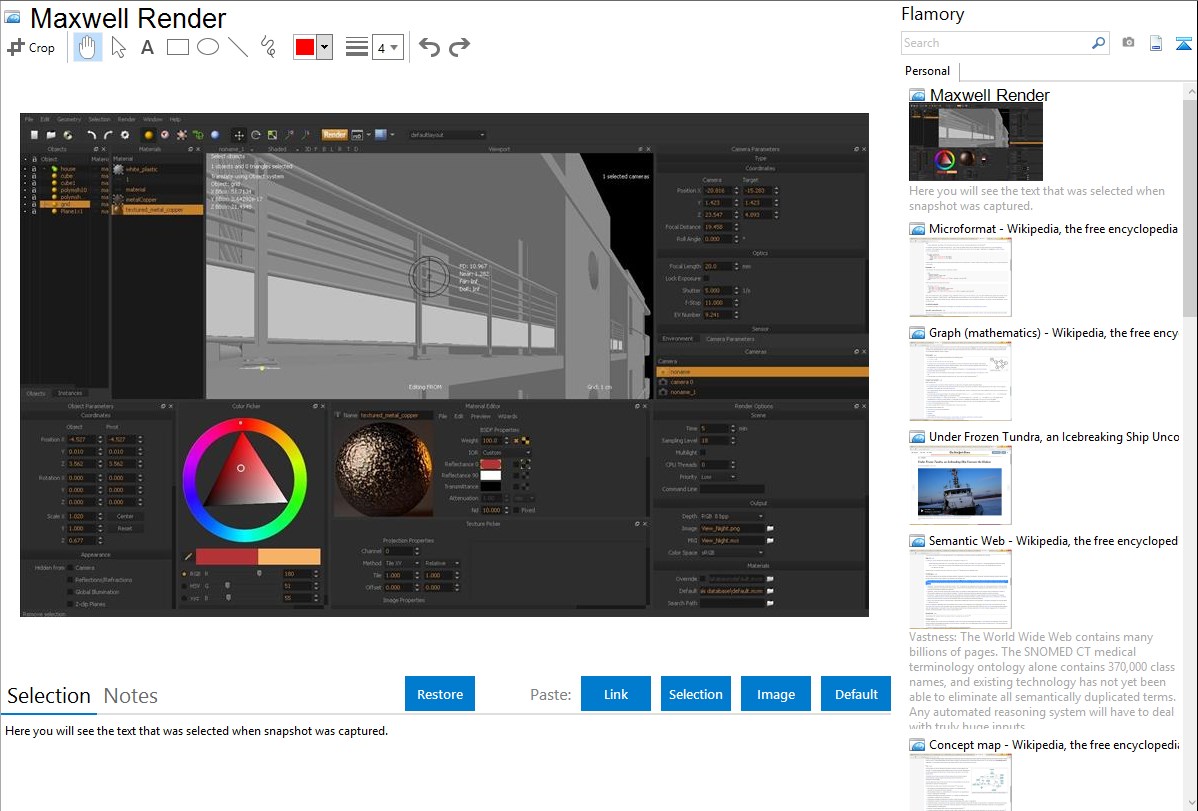The image size is (1198, 811).
Task: Undo the last annotation
Action: [429, 47]
